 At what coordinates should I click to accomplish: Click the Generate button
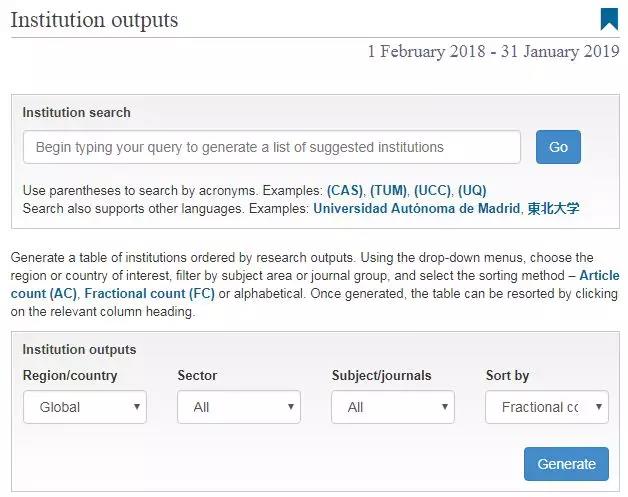tap(566, 464)
